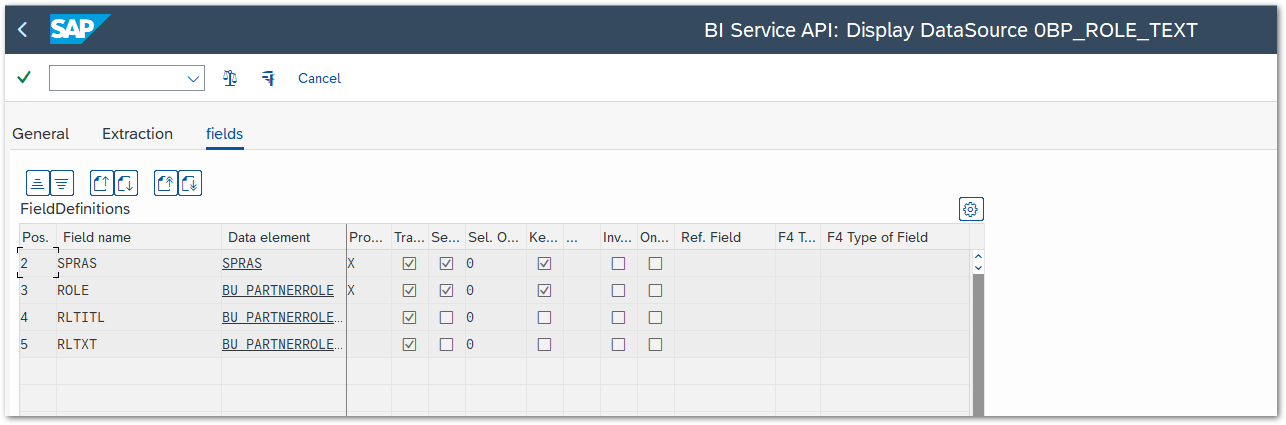Click the green checkmark Enter icon
The image size is (1286, 425).
click(x=24, y=78)
